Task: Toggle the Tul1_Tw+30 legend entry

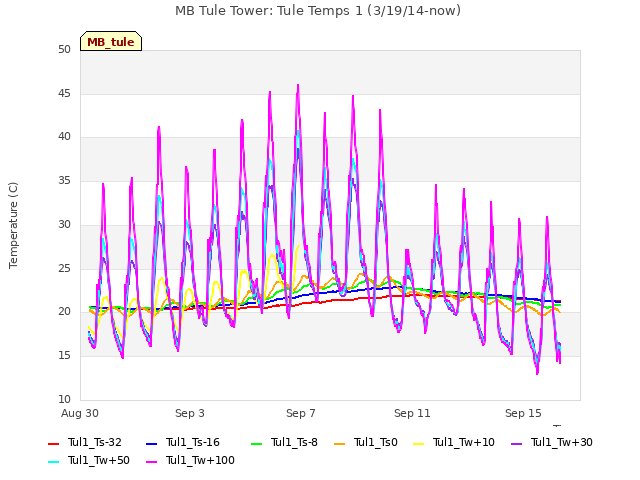Action: 552,442
